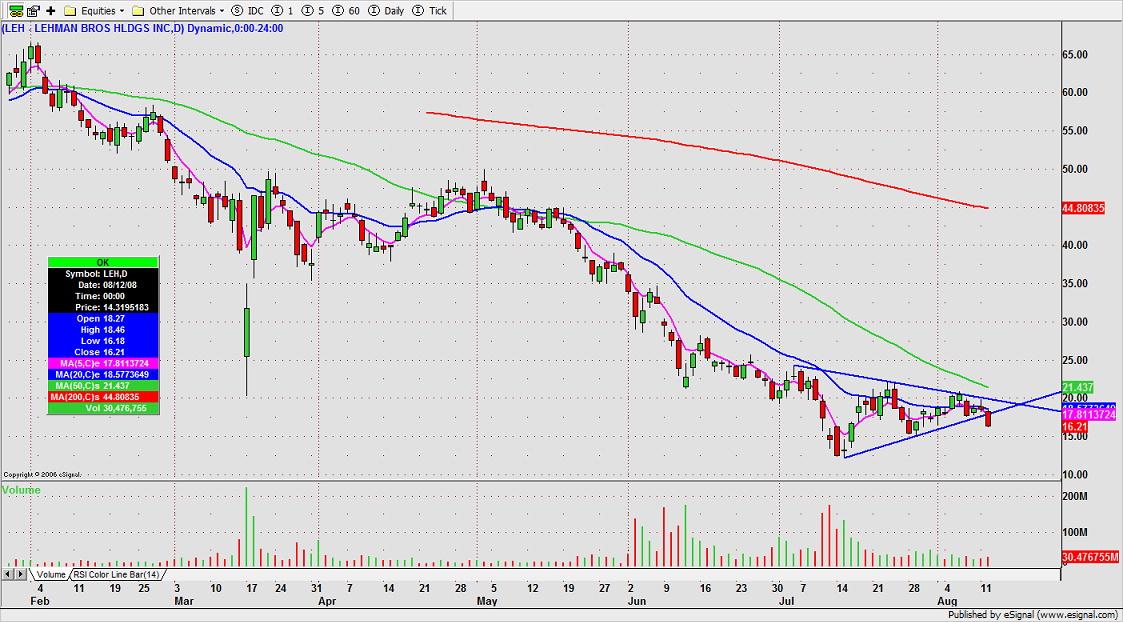
Task: Switch to the 60 minute interval
Action: (x=346, y=11)
